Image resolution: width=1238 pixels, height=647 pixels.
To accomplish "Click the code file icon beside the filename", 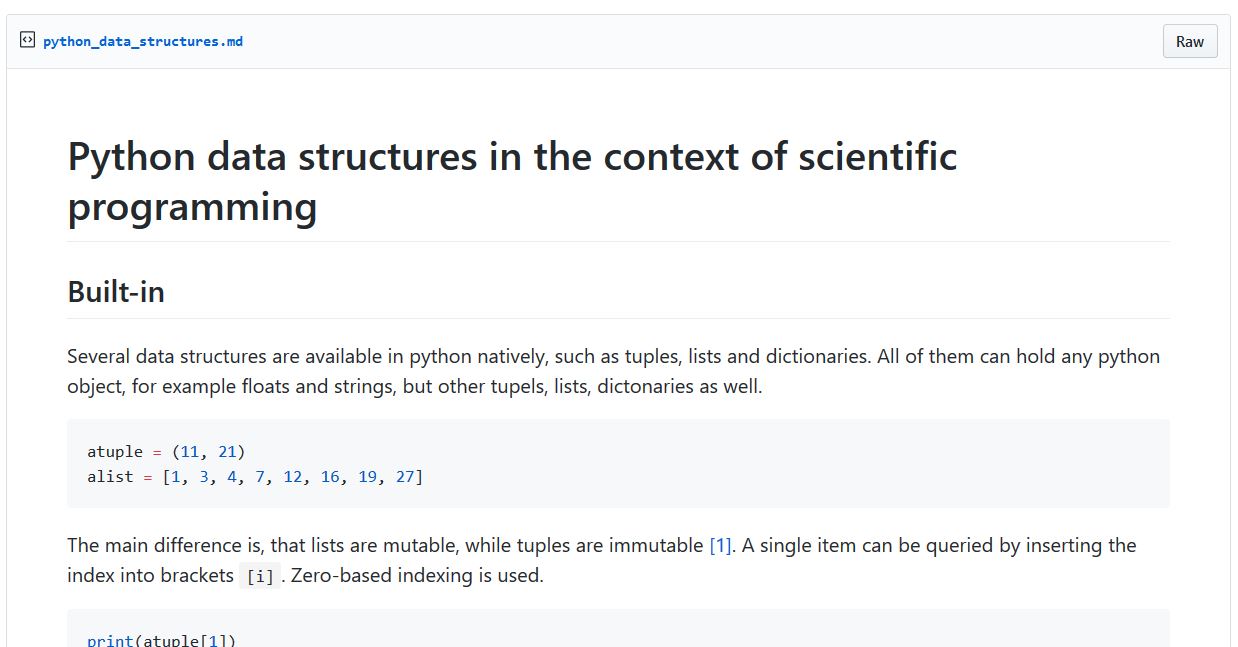I will pos(27,41).
